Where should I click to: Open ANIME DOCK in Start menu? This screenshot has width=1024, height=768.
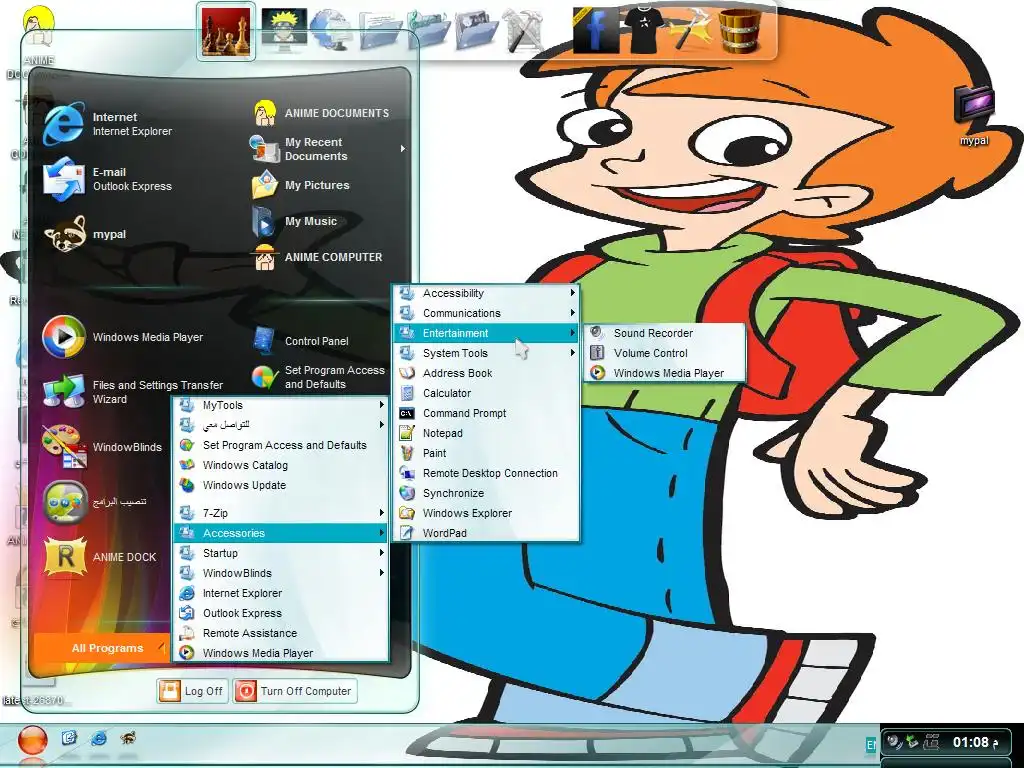[101, 557]
